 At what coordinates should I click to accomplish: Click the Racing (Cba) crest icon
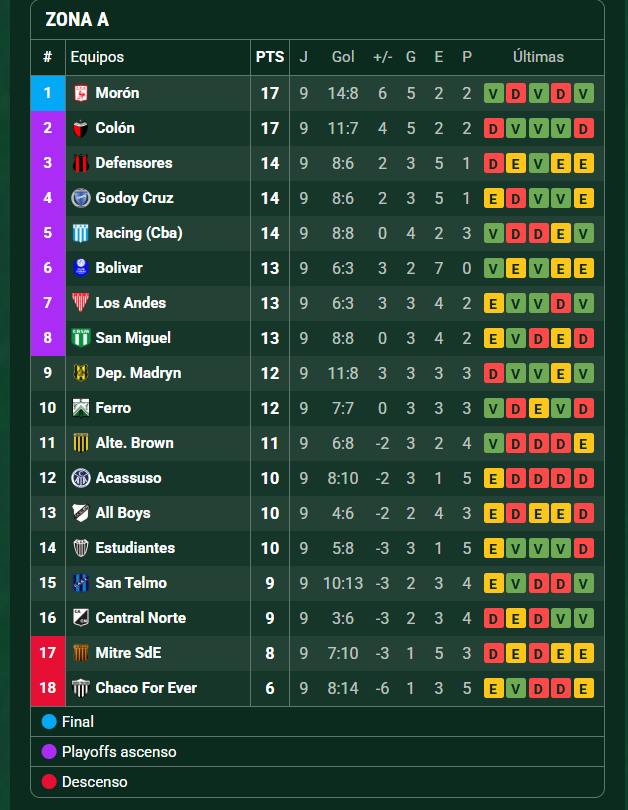[81, 233]
